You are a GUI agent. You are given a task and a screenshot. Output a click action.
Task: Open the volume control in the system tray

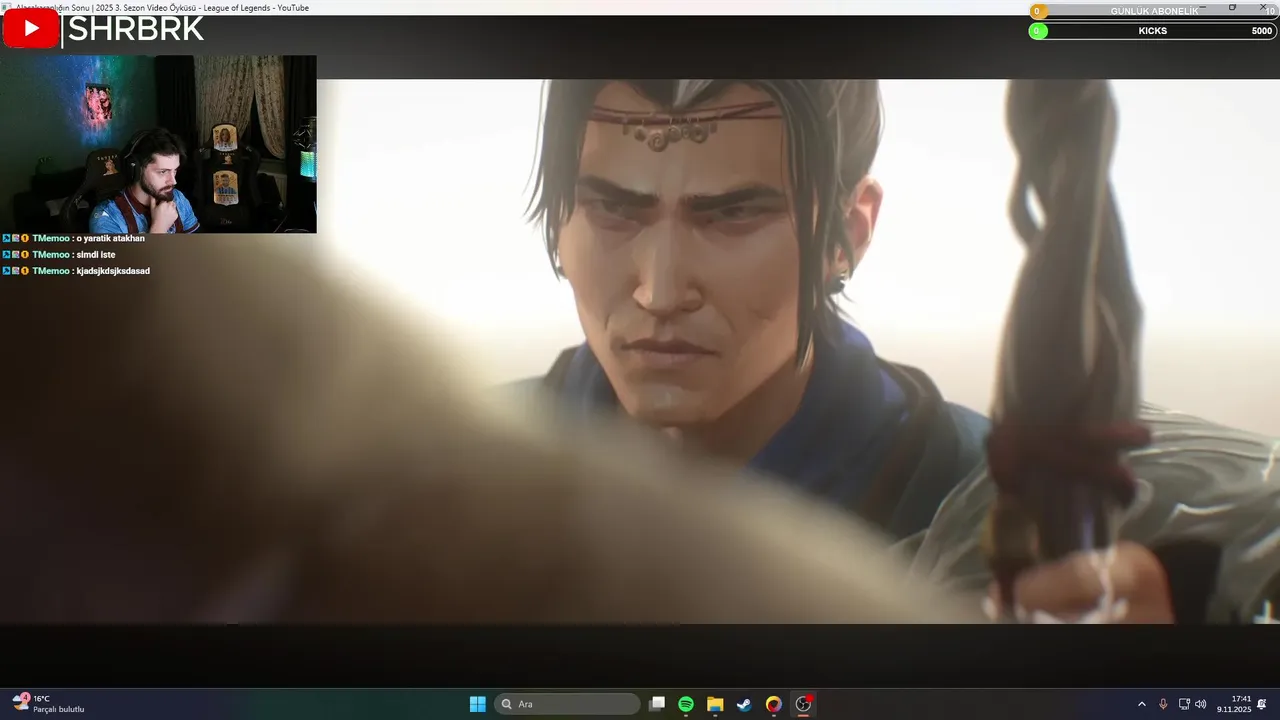pos(1200,704)
